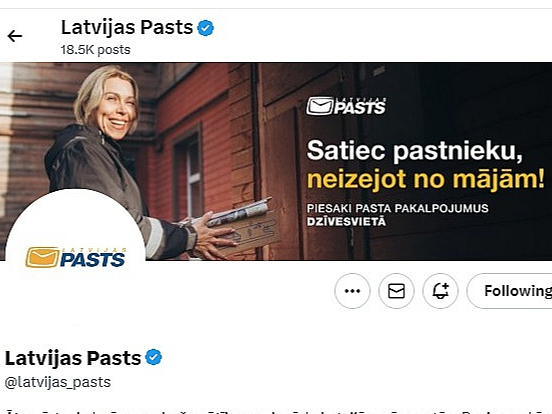The height and width of the screenshot is (414, 552).
Task: Click the 'Satiec pastnieku,' banner headline
Action: (415, 151)
